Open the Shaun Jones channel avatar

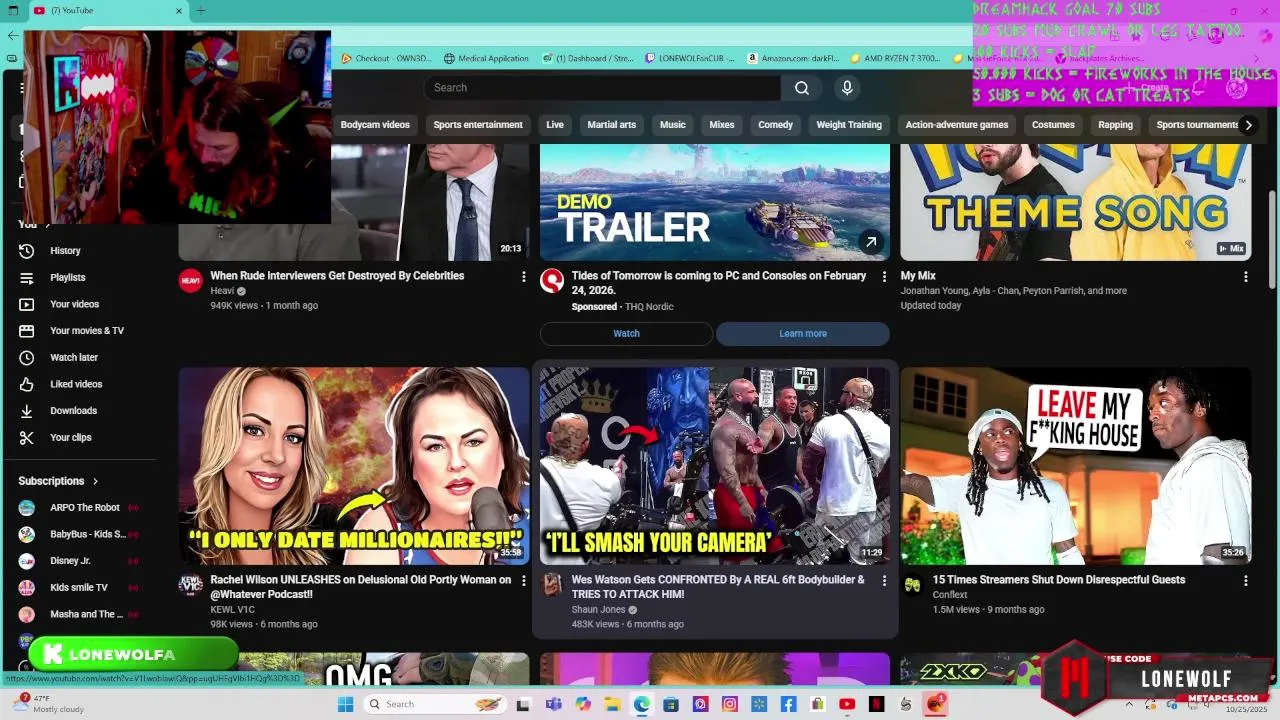pos(551,585)
